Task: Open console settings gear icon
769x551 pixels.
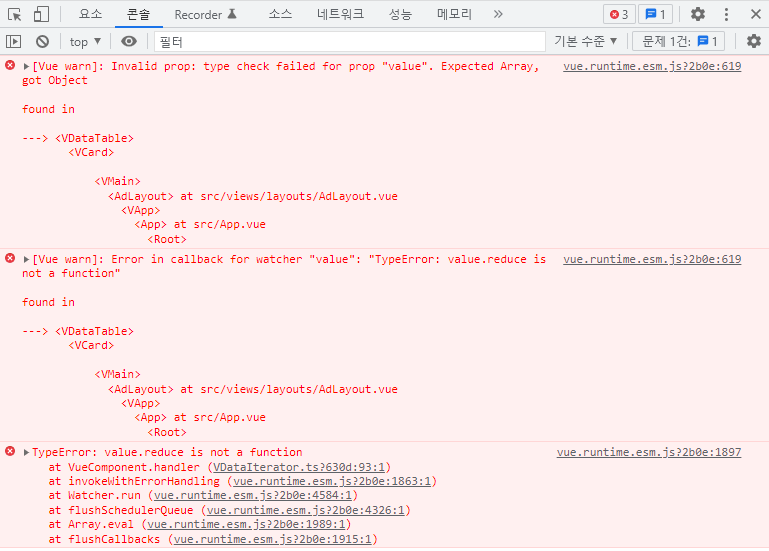Action: point(754,41)
